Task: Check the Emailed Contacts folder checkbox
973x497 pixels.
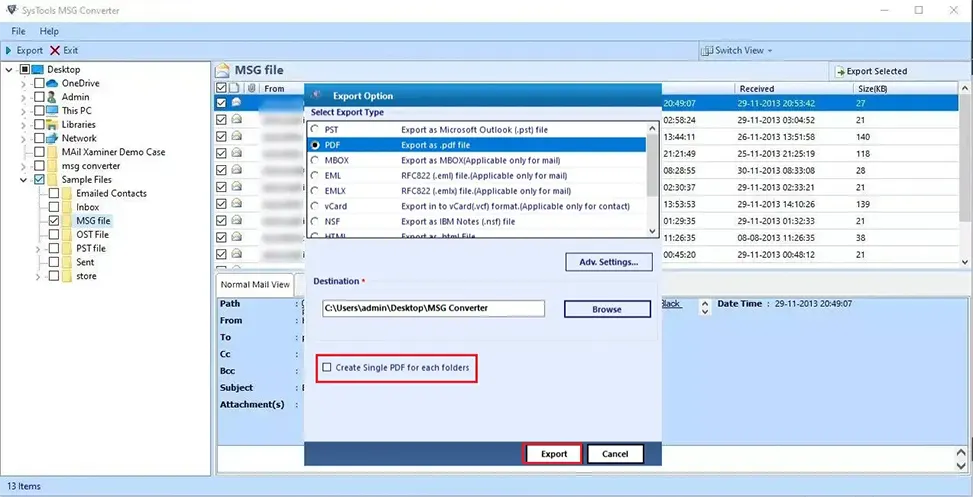Action: (x=53, y=193)
